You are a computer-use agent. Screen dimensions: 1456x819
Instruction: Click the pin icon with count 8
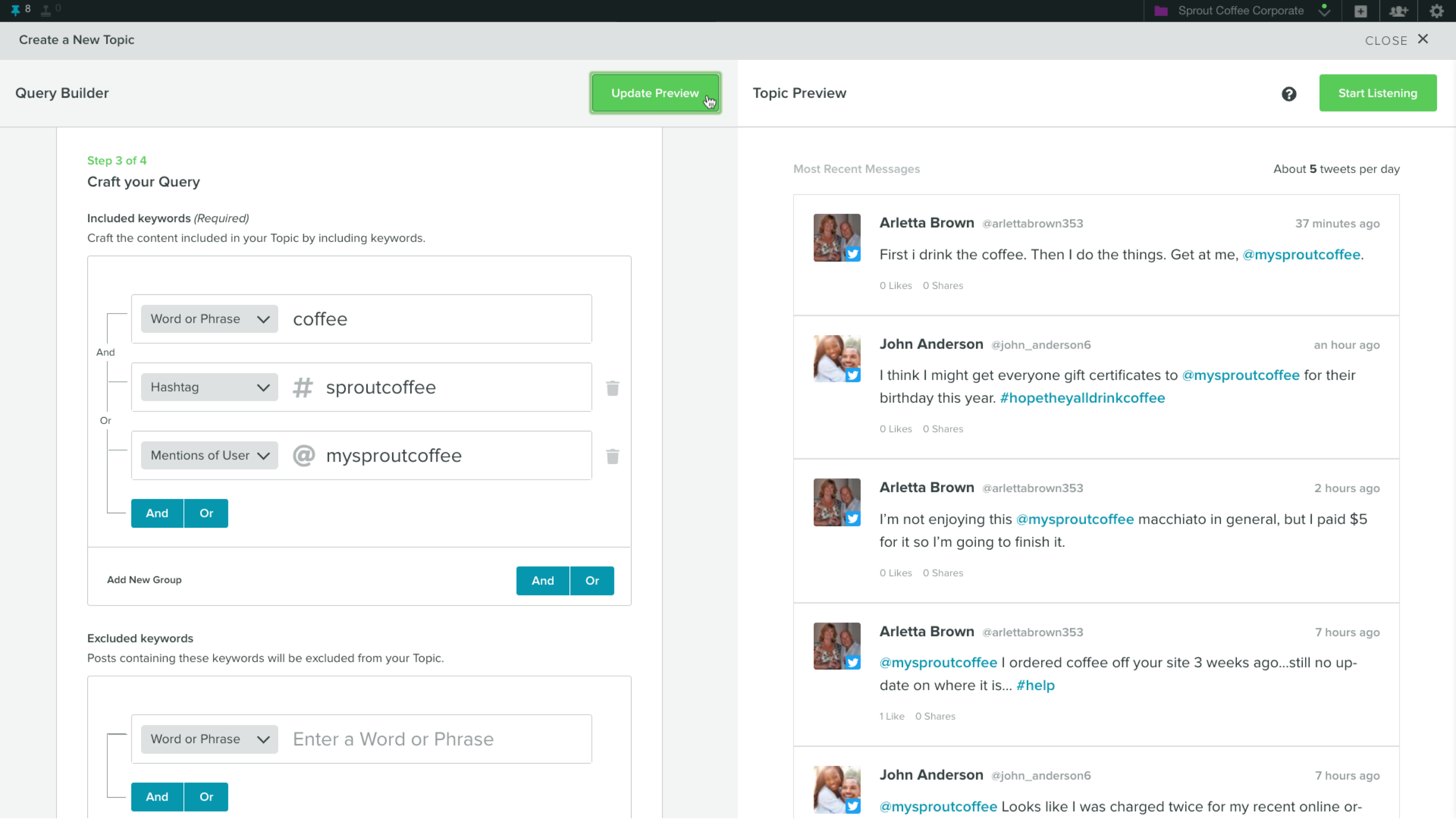coord(20,9)
